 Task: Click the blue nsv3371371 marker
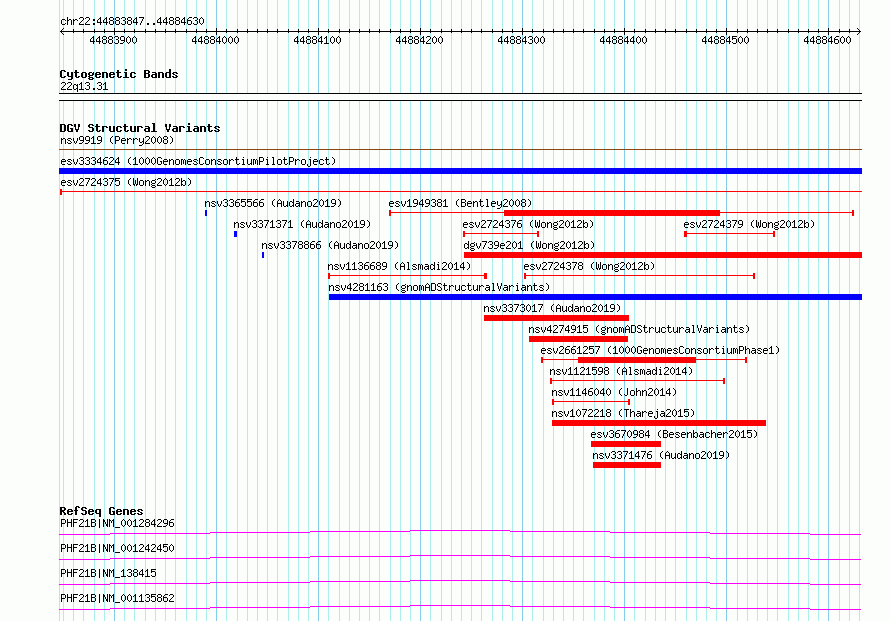click(236, 234)
